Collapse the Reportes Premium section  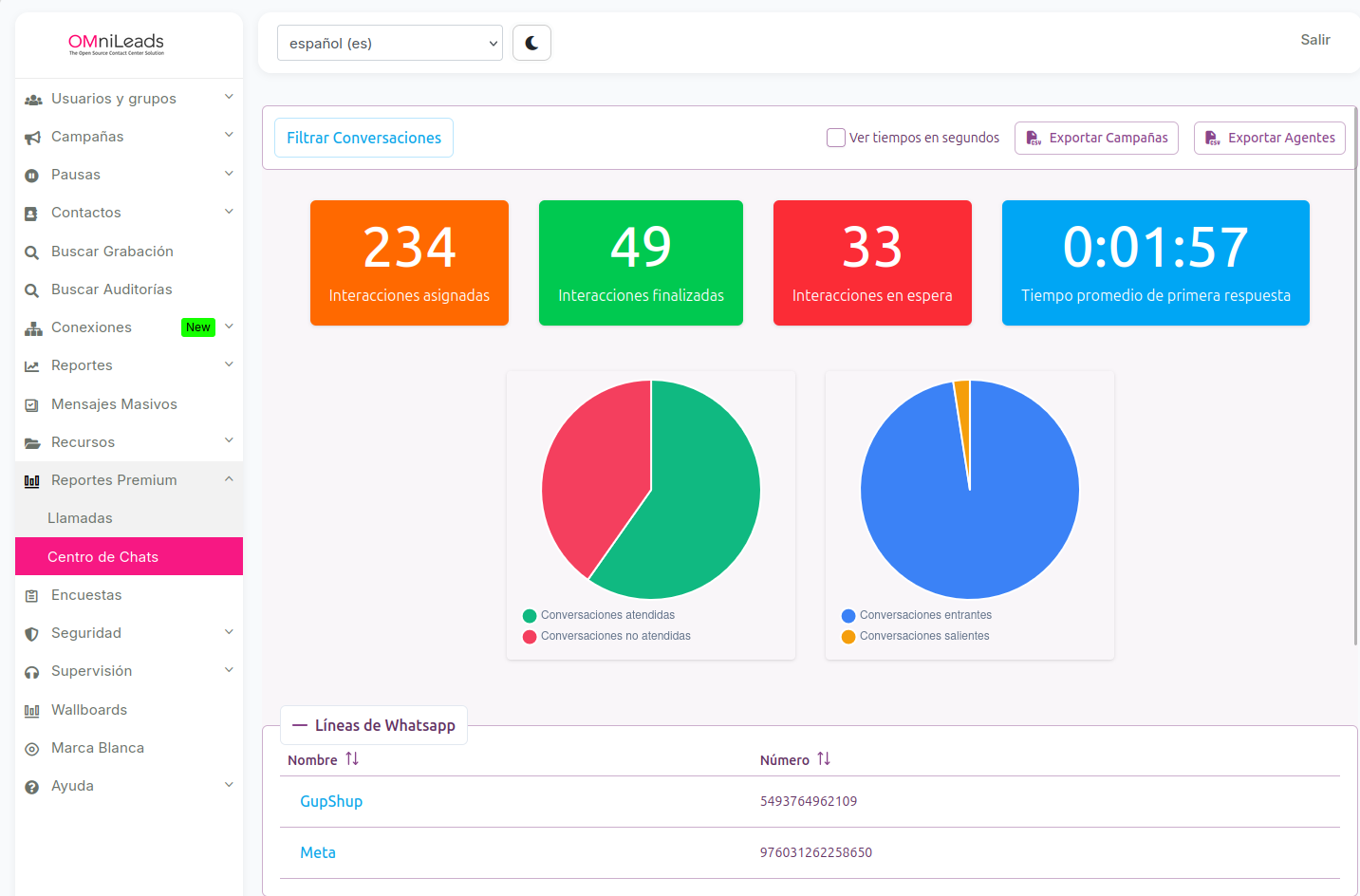coord(129,480)
